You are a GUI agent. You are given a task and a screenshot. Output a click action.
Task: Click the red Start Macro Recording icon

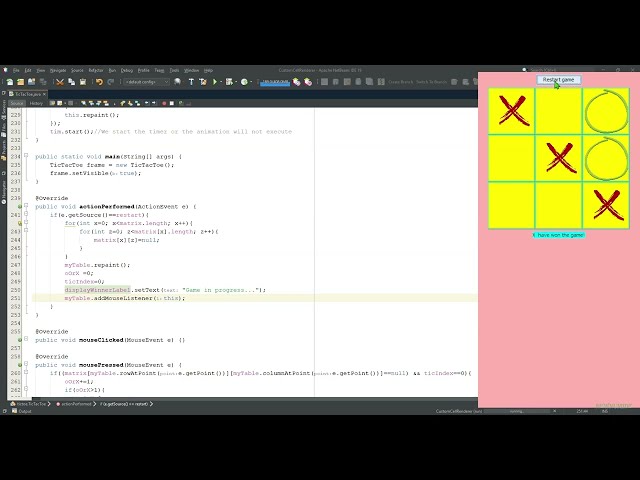(164, 103)
